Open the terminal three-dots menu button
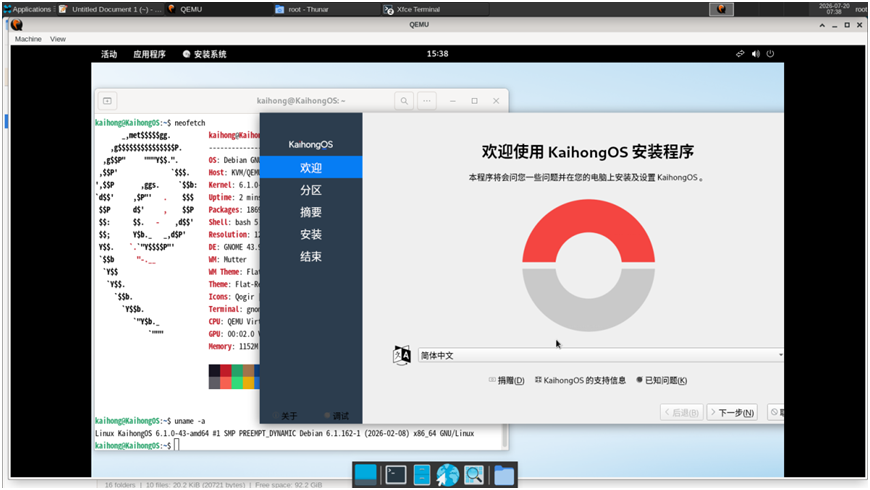The height and width of the screenshot is (490, 870). pyautogui.click(x=427, y=101)
